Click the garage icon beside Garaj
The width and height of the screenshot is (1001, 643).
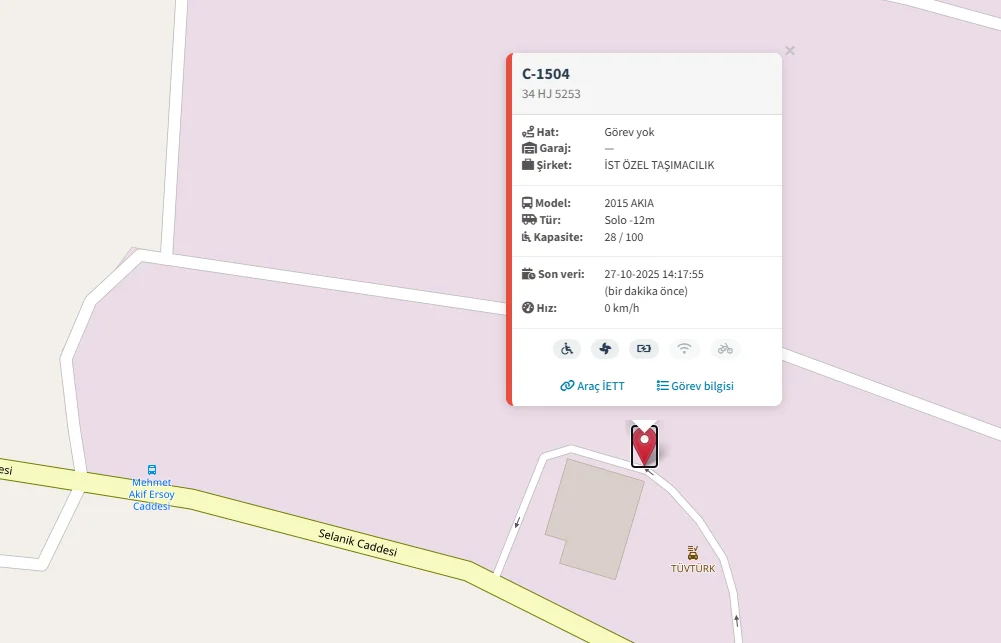pyautogui.click(x=529, y=148)
